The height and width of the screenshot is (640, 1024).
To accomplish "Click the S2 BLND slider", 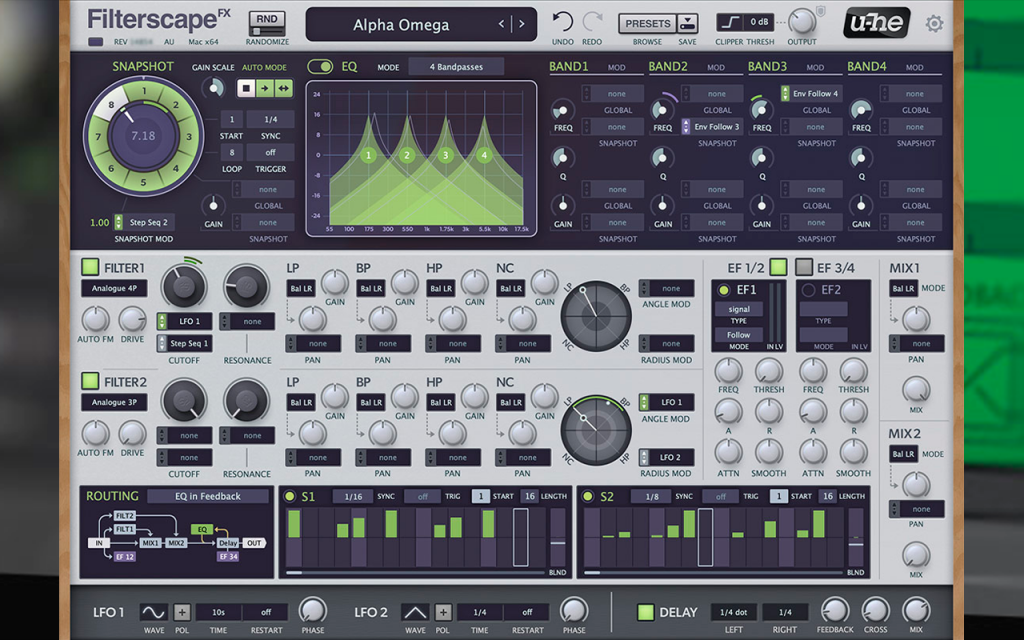I will coord(856,538).
